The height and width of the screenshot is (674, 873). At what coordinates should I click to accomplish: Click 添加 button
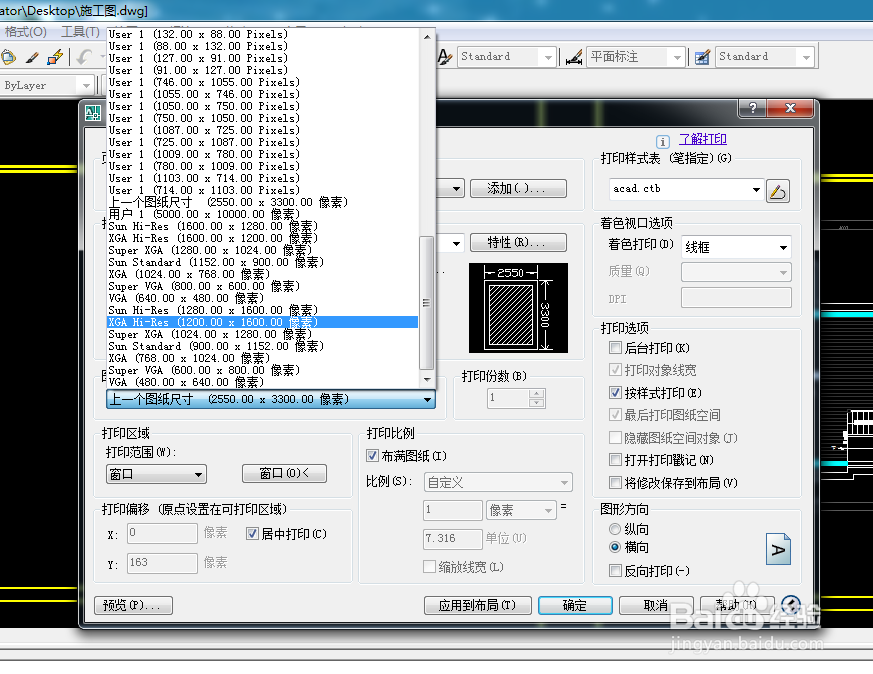[x=518, y=189]
